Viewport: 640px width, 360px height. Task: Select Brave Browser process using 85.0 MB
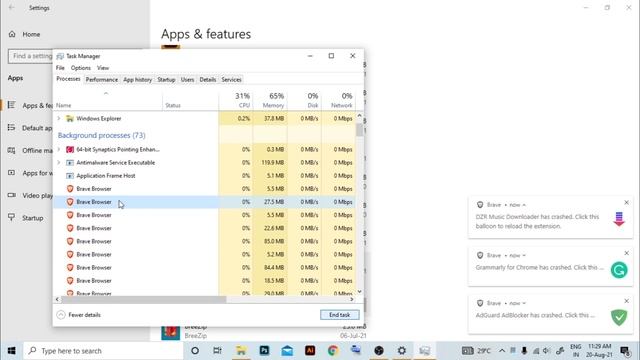[x=204, y=241]
